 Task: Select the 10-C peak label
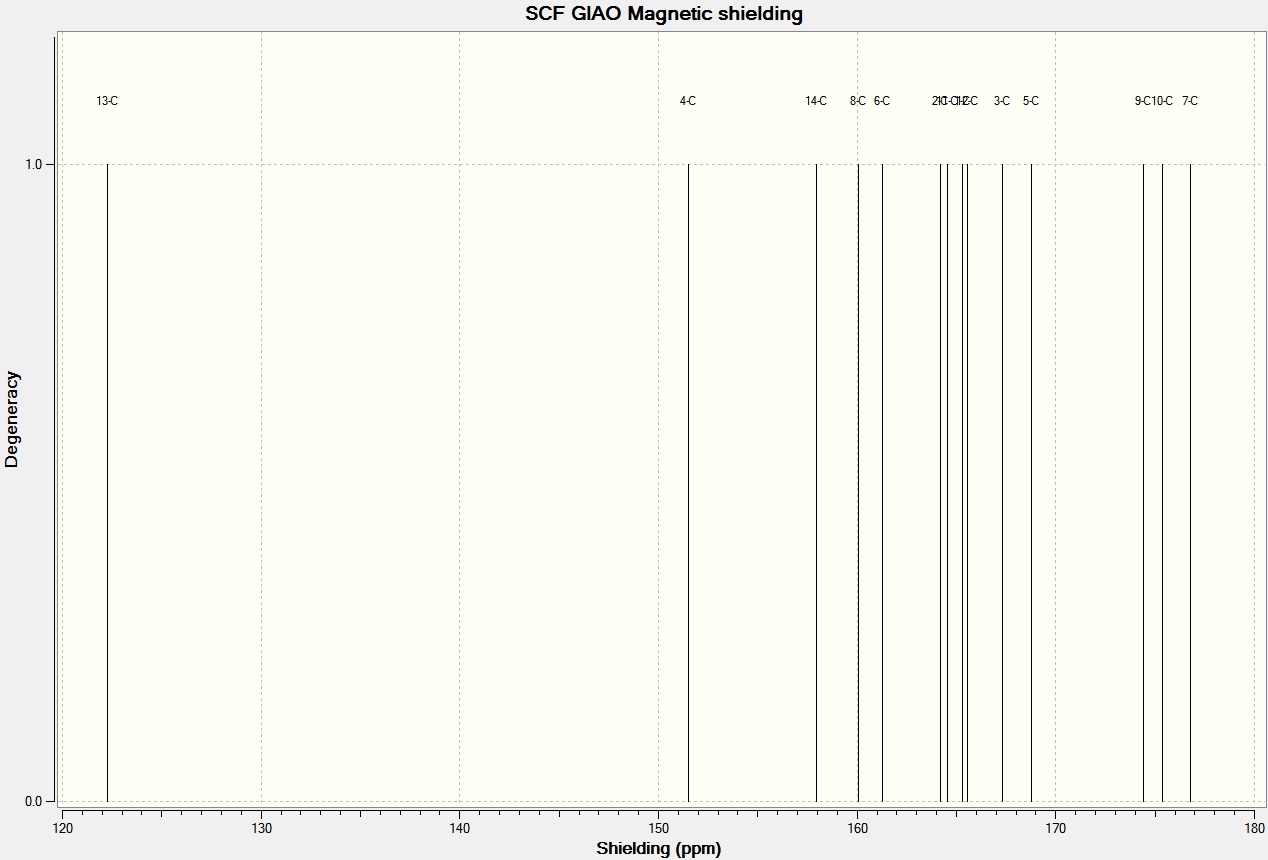1163,101
